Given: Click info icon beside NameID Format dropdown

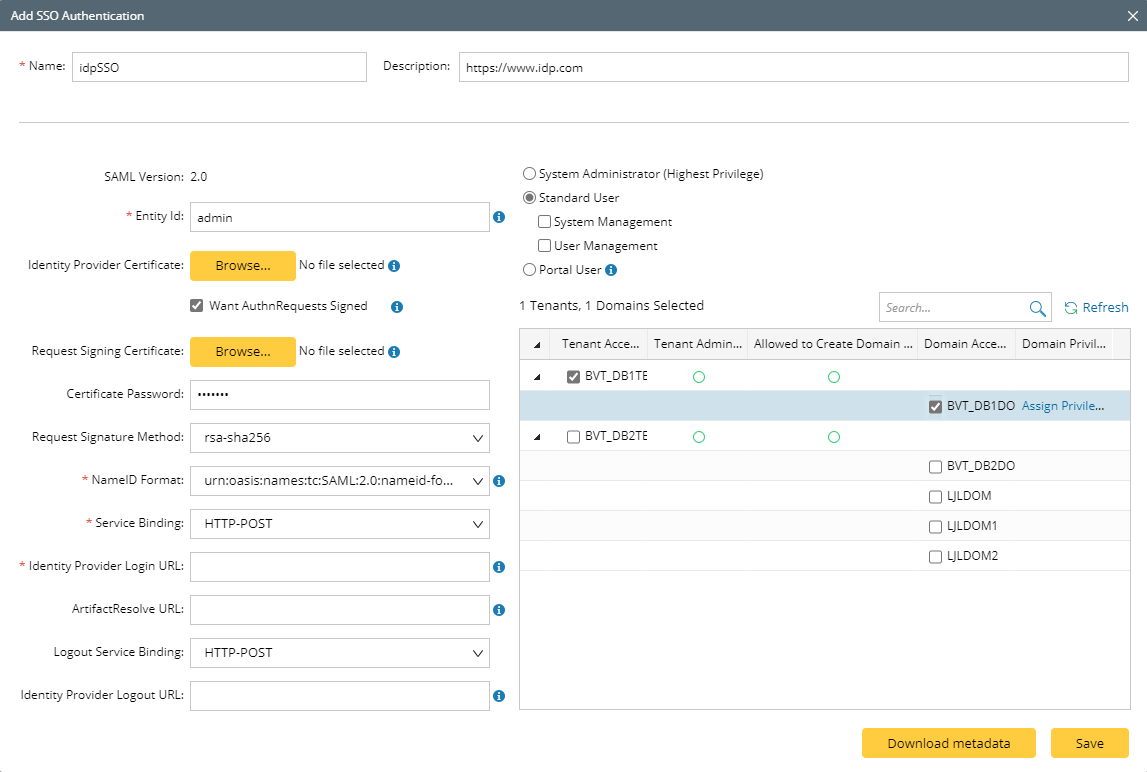Looking at the screenshot, I should (499, 481).
